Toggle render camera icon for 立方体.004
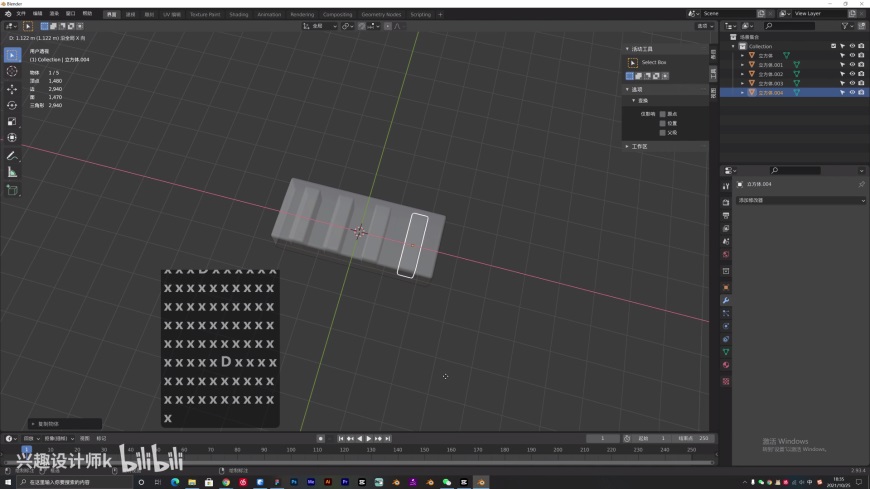 point(861,93)
